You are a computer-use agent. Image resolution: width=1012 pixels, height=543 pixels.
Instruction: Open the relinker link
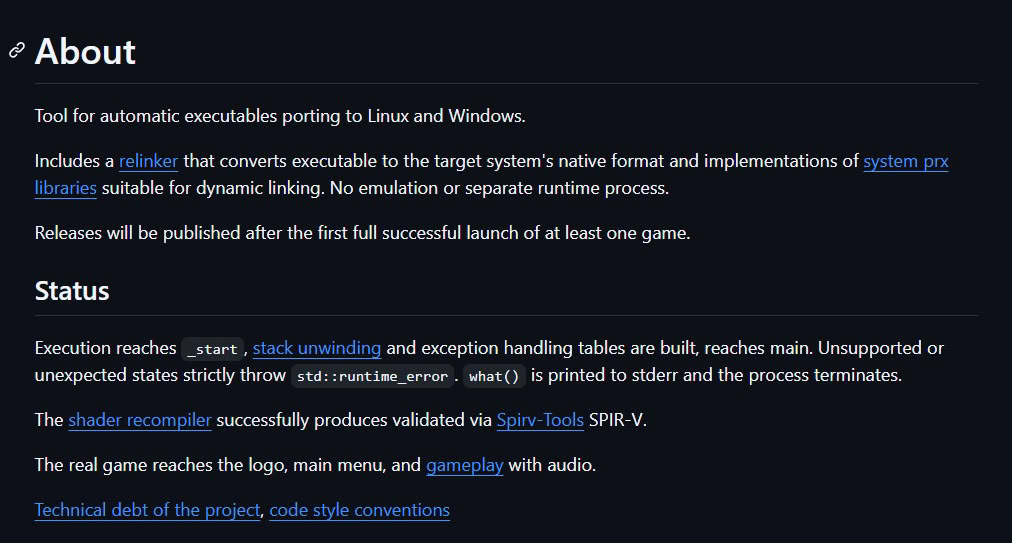coord(148,161)
